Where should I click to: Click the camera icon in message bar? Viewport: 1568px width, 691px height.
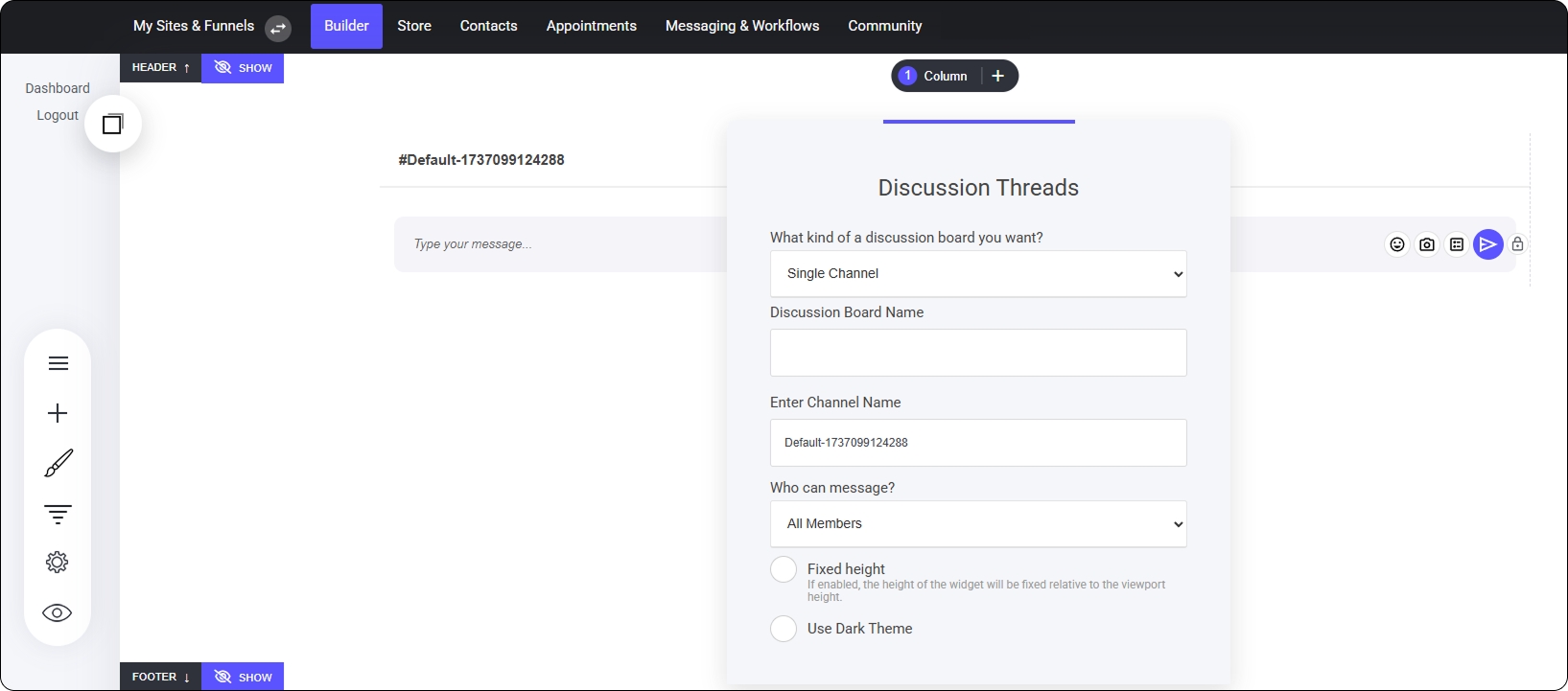pos(1427,244)
